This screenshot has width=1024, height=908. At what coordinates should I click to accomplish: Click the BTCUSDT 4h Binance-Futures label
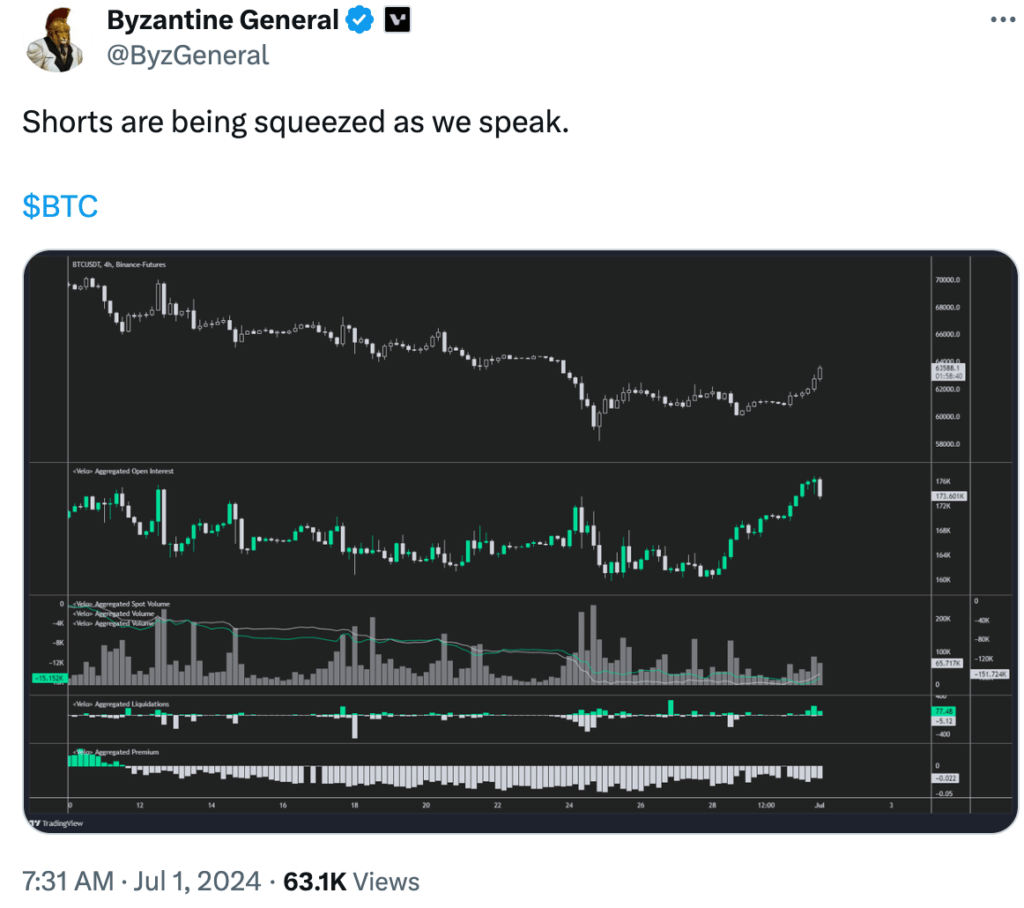119,265
